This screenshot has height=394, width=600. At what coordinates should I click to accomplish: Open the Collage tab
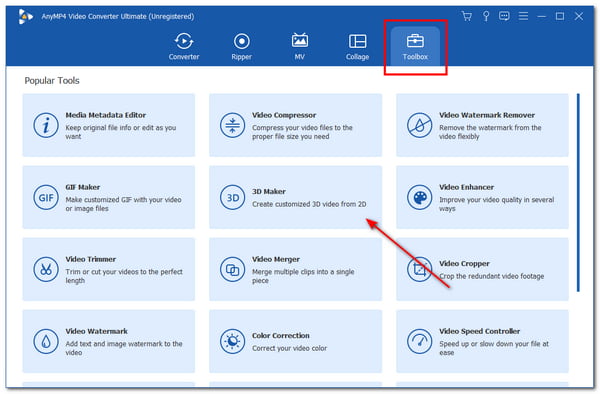coord(357,46)
